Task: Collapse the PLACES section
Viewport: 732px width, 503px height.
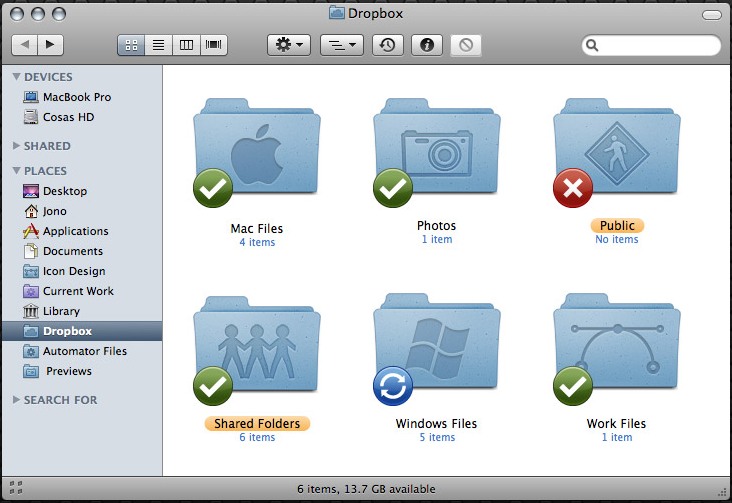Action: click(16, 171)
